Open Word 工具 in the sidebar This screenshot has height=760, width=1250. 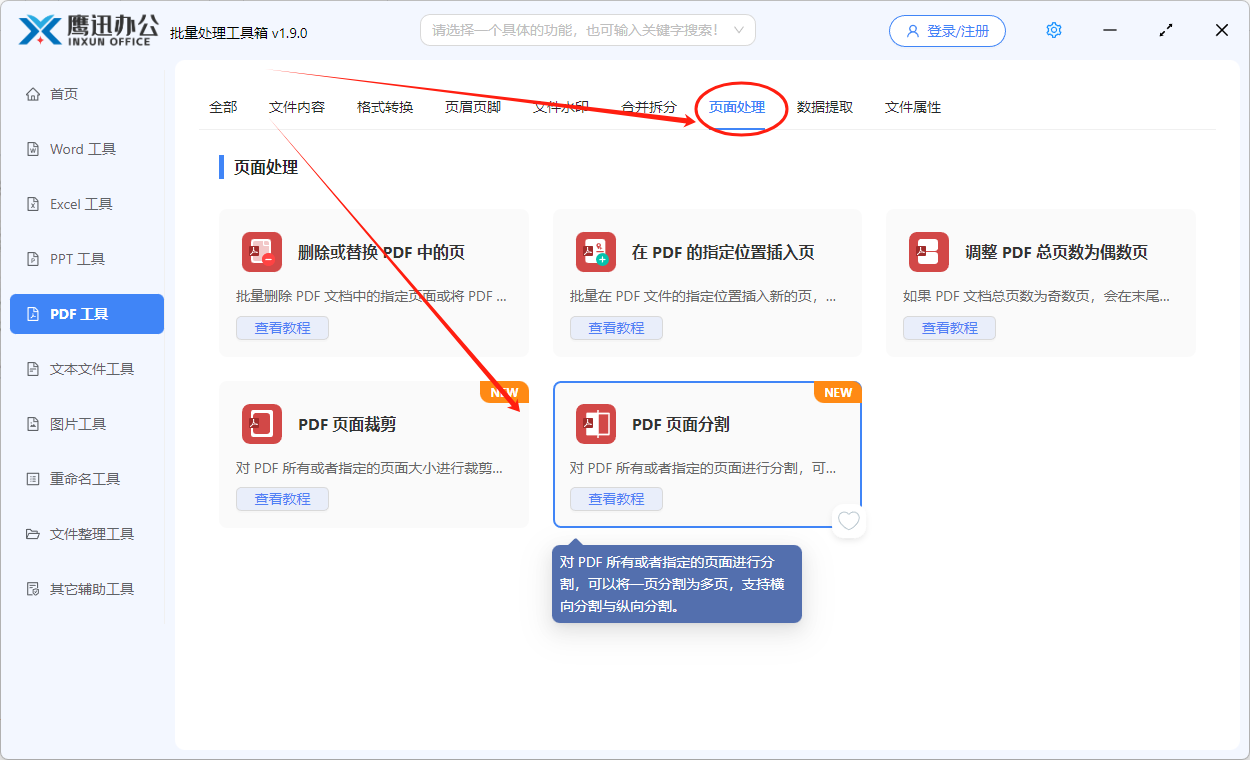(87, 149)
